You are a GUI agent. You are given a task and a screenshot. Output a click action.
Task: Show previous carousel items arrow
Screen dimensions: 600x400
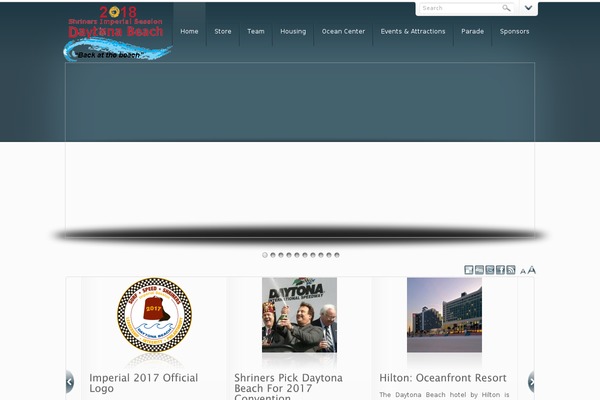click(x=70, y=382)
